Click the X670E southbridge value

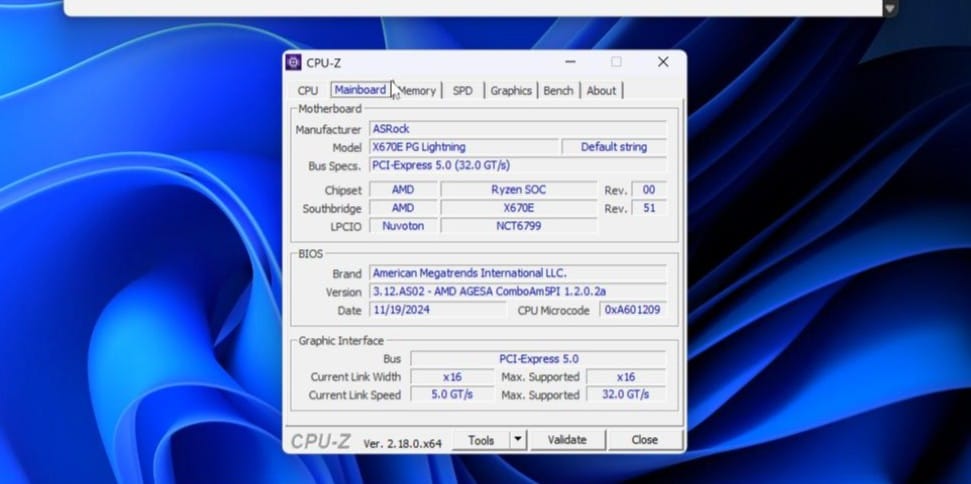518,208
